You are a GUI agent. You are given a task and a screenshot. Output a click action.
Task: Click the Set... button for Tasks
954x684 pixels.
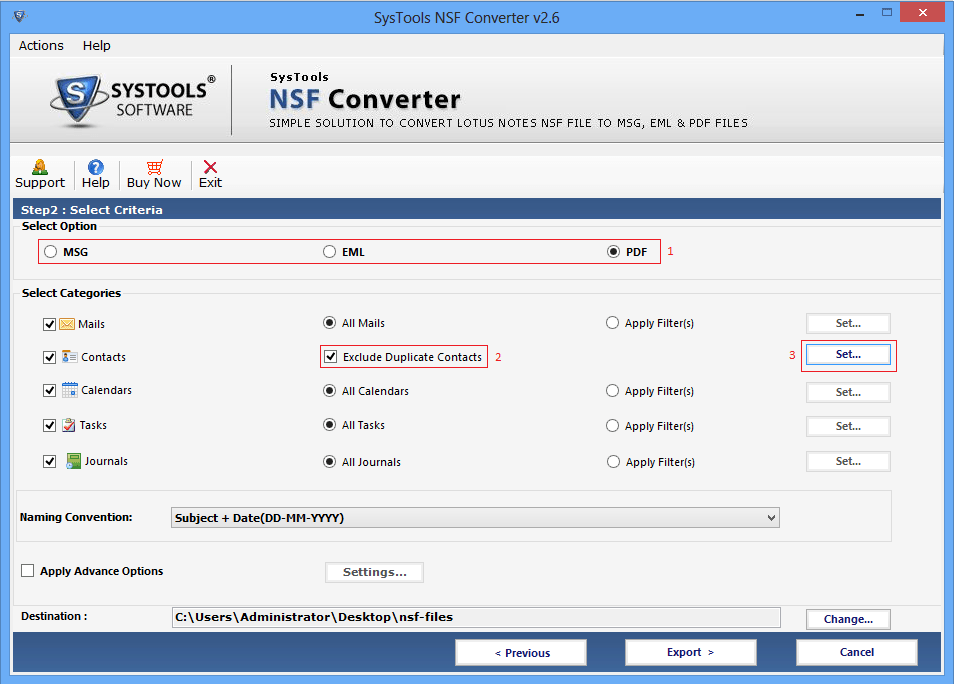click(848, 426)
